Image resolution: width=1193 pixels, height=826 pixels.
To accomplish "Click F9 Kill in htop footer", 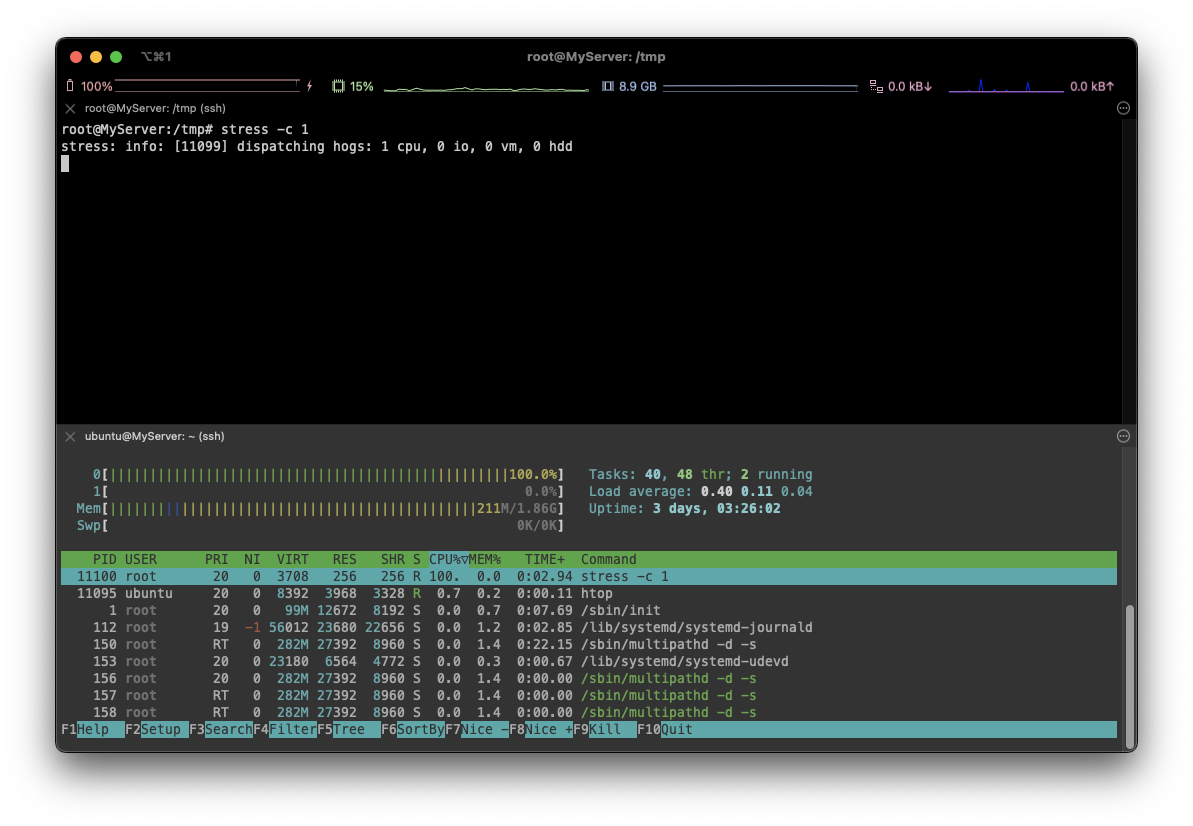I will pyautogui.click(x=604, y=729).
